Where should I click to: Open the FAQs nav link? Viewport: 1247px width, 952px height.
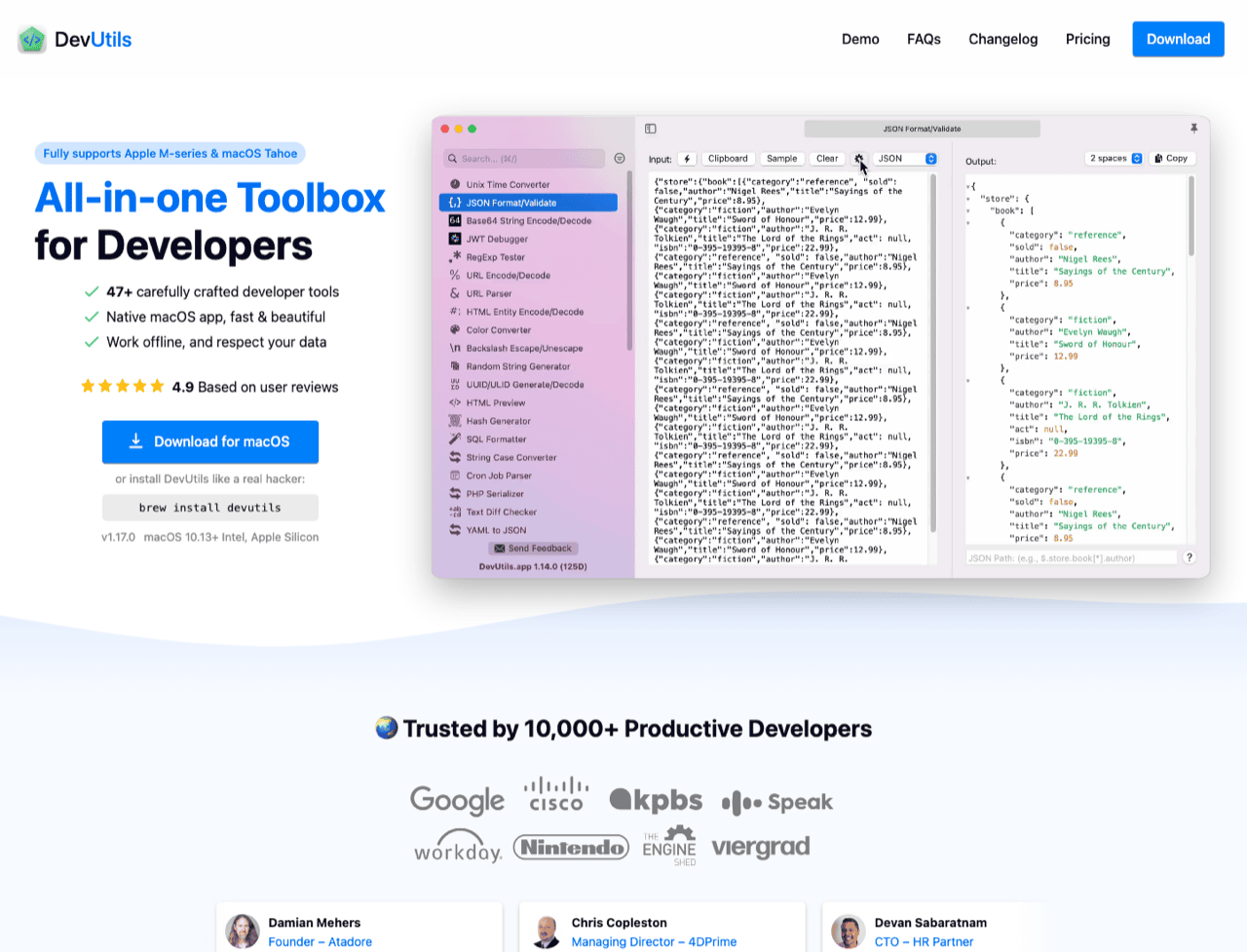(x=924, y=39)
